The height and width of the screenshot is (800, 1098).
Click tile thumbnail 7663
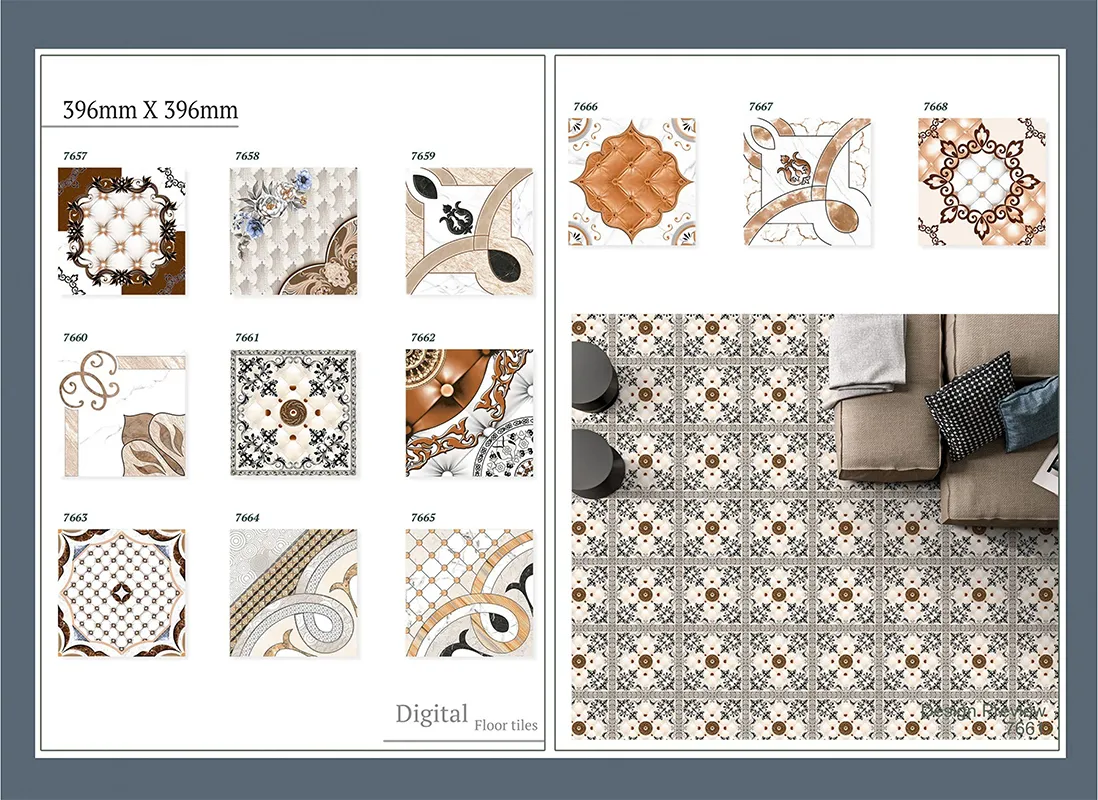coord(121,593)
